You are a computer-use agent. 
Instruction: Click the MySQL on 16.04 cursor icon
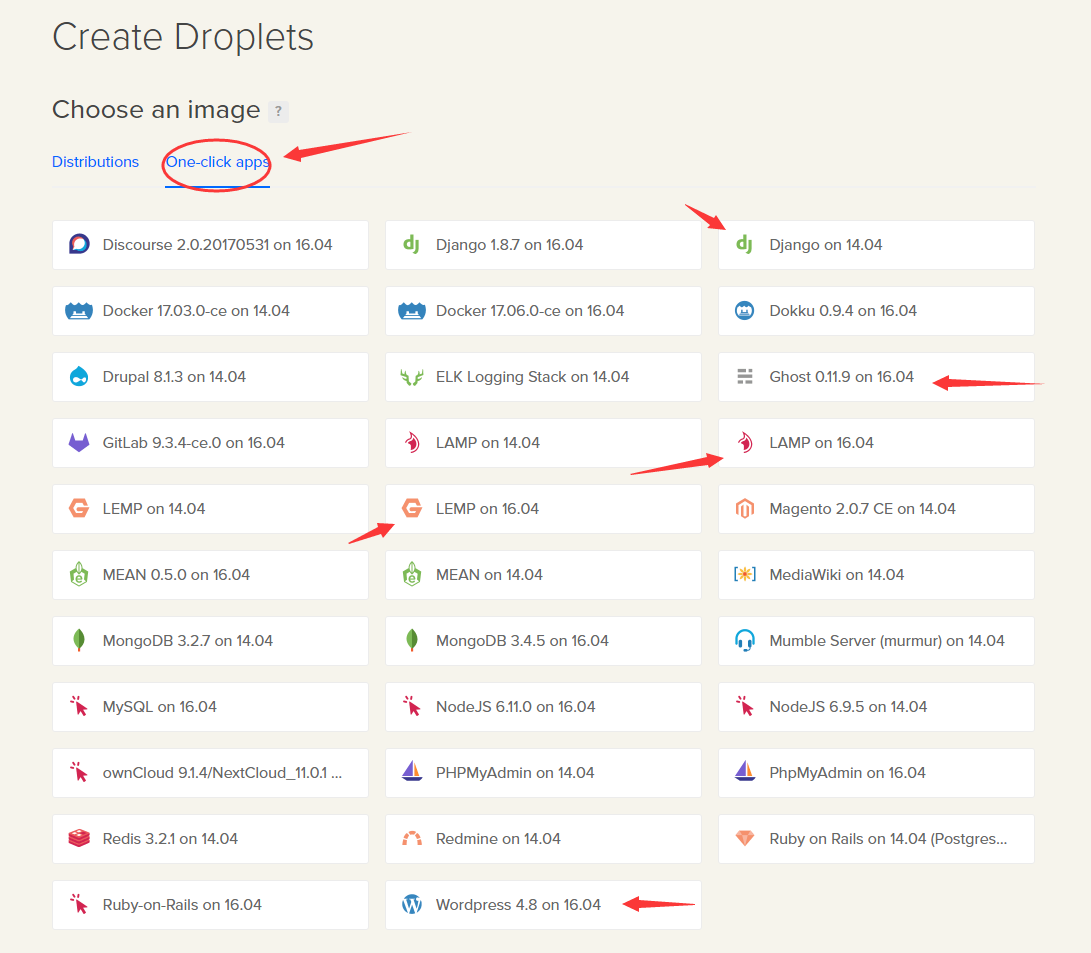click(x=79, y=706)
